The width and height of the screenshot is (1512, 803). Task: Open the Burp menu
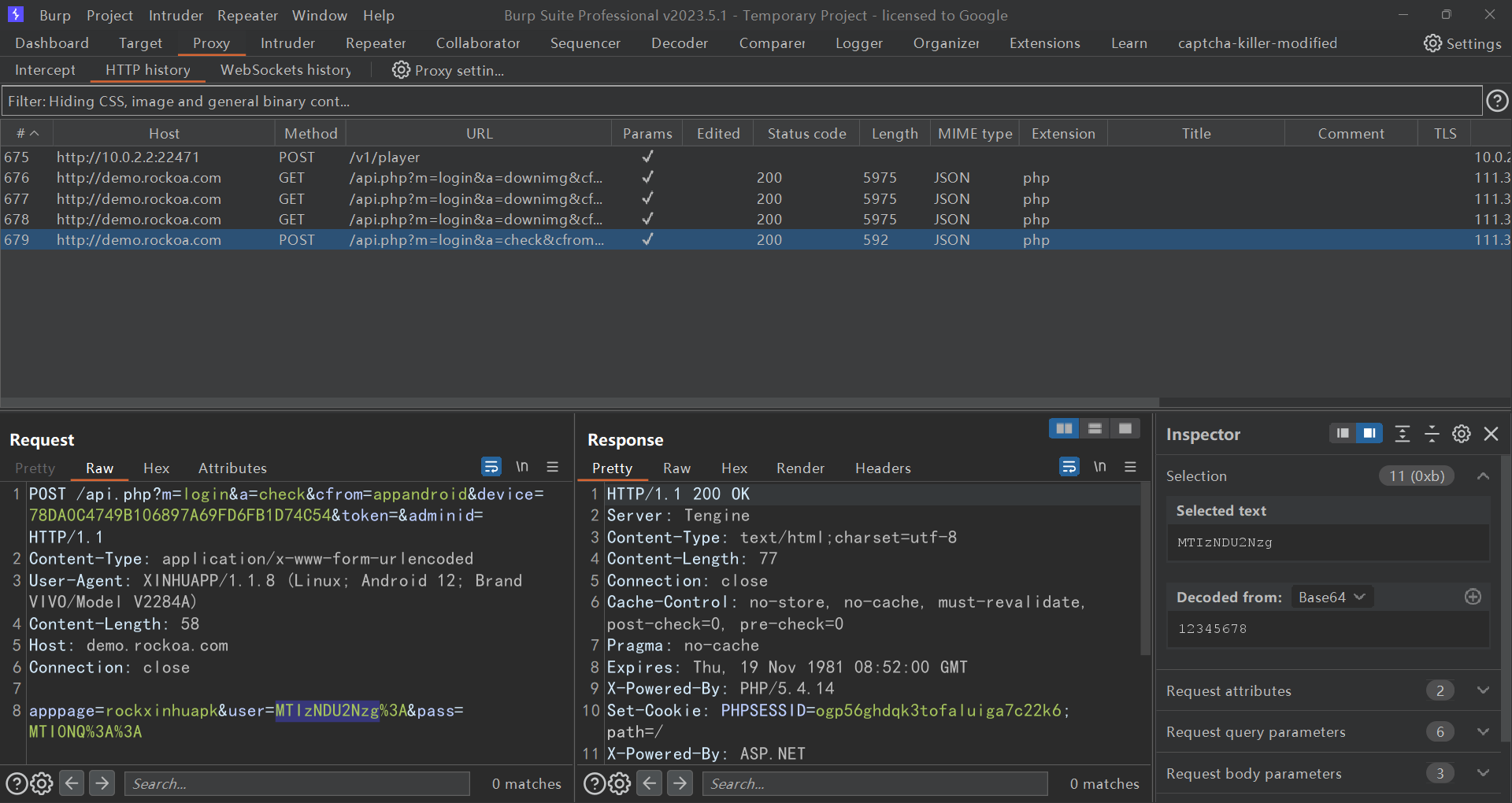coord(55,15)
